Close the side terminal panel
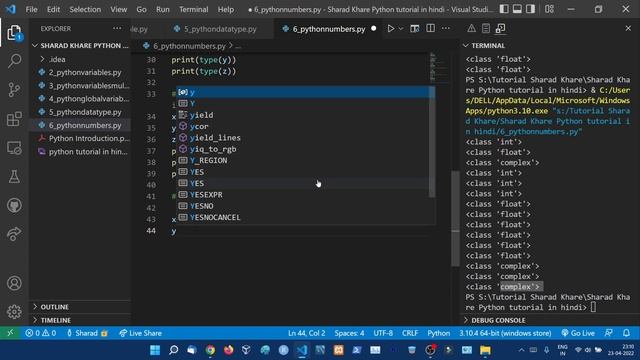Viewport: 640px width, 360px height. (x=628, y=29)
